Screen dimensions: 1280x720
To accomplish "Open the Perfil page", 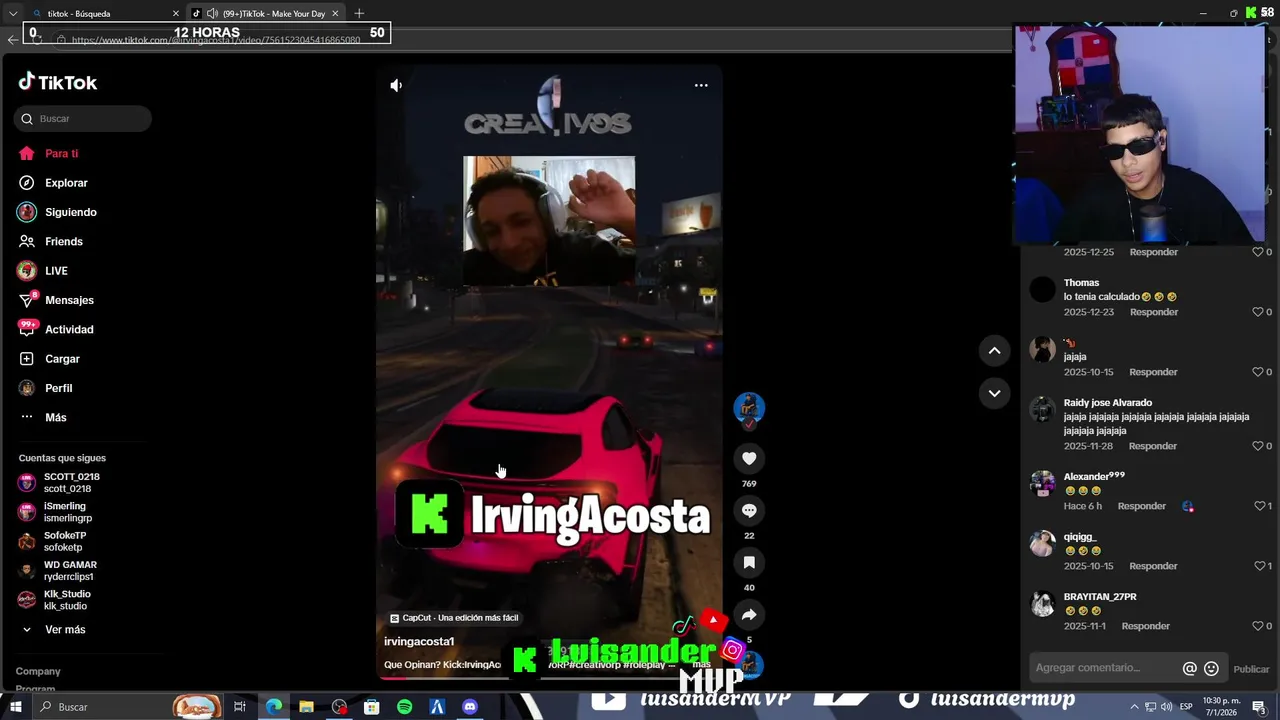I will (x=58, y=388).
